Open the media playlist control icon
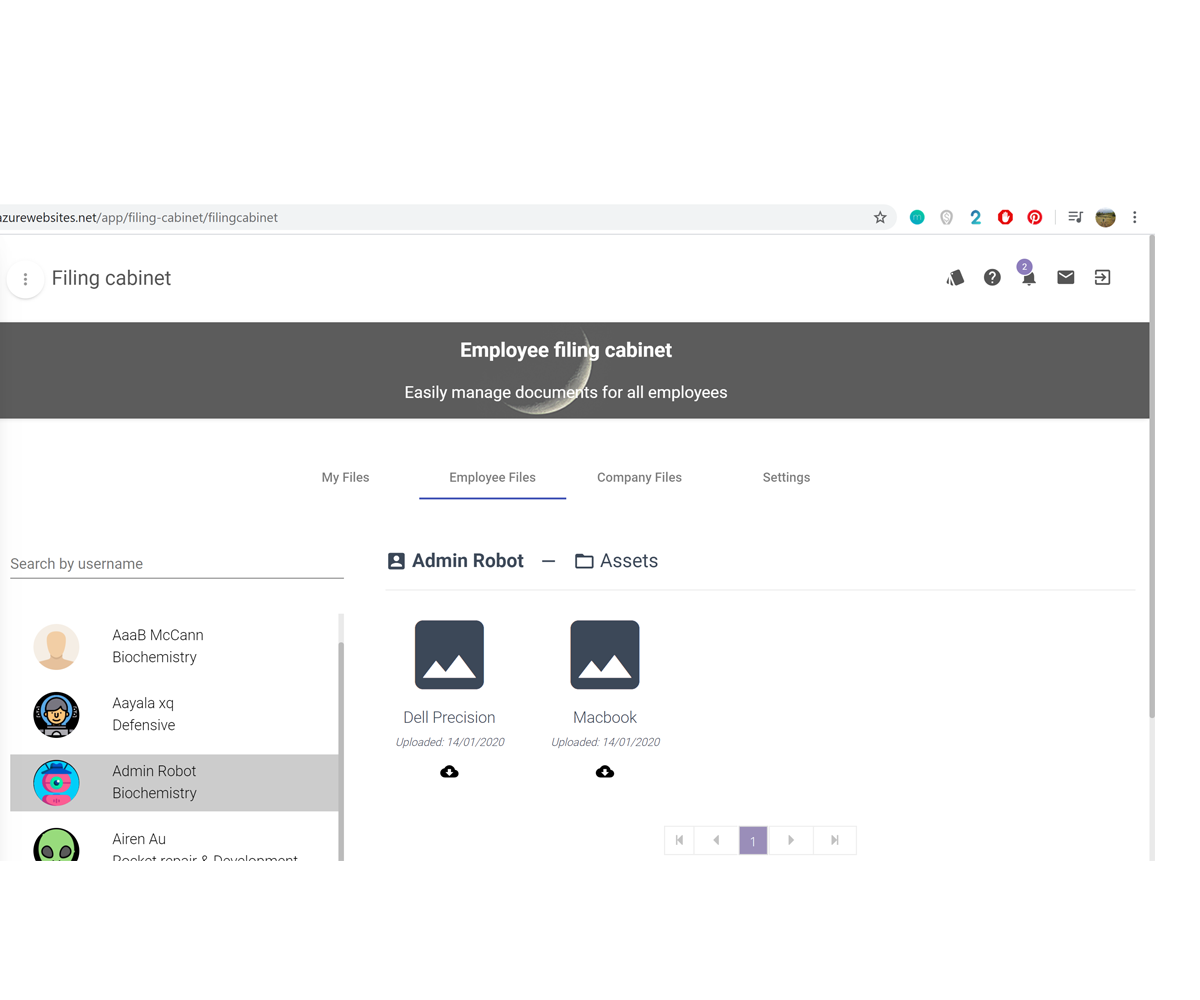Image resolution: width=1200 pixels, height=1000 pixels. (1076, 217)
